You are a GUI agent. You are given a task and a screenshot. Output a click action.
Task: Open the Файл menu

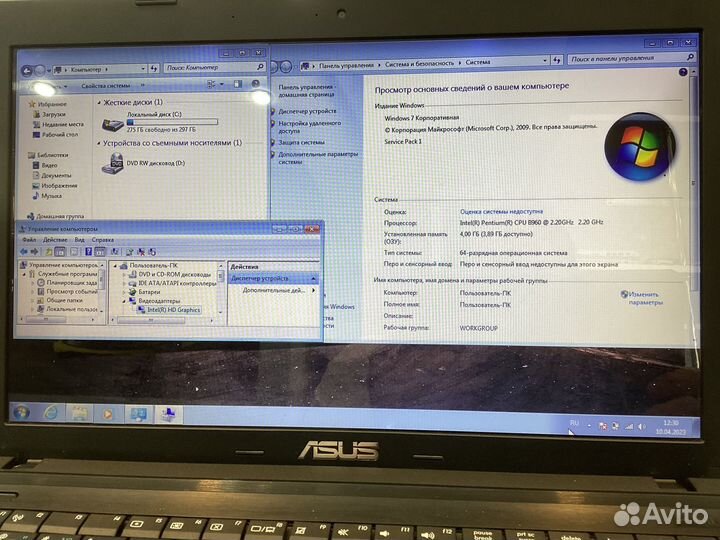click(x=29, y=240)
